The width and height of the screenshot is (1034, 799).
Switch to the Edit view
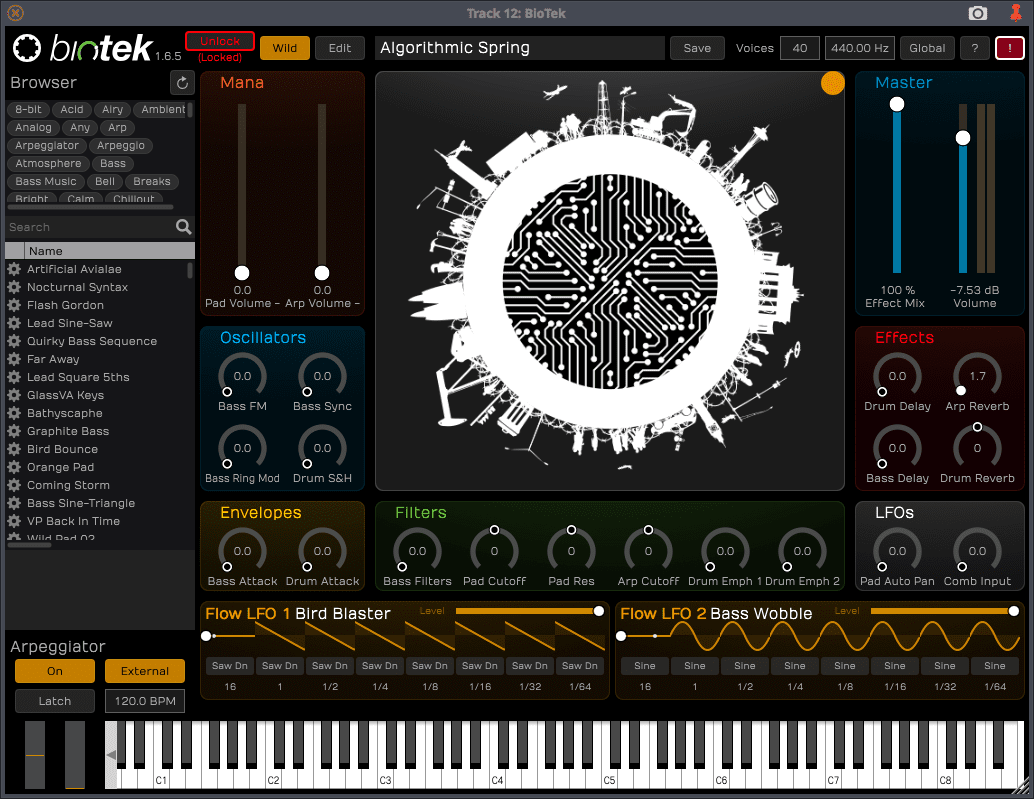click(340, 48)
